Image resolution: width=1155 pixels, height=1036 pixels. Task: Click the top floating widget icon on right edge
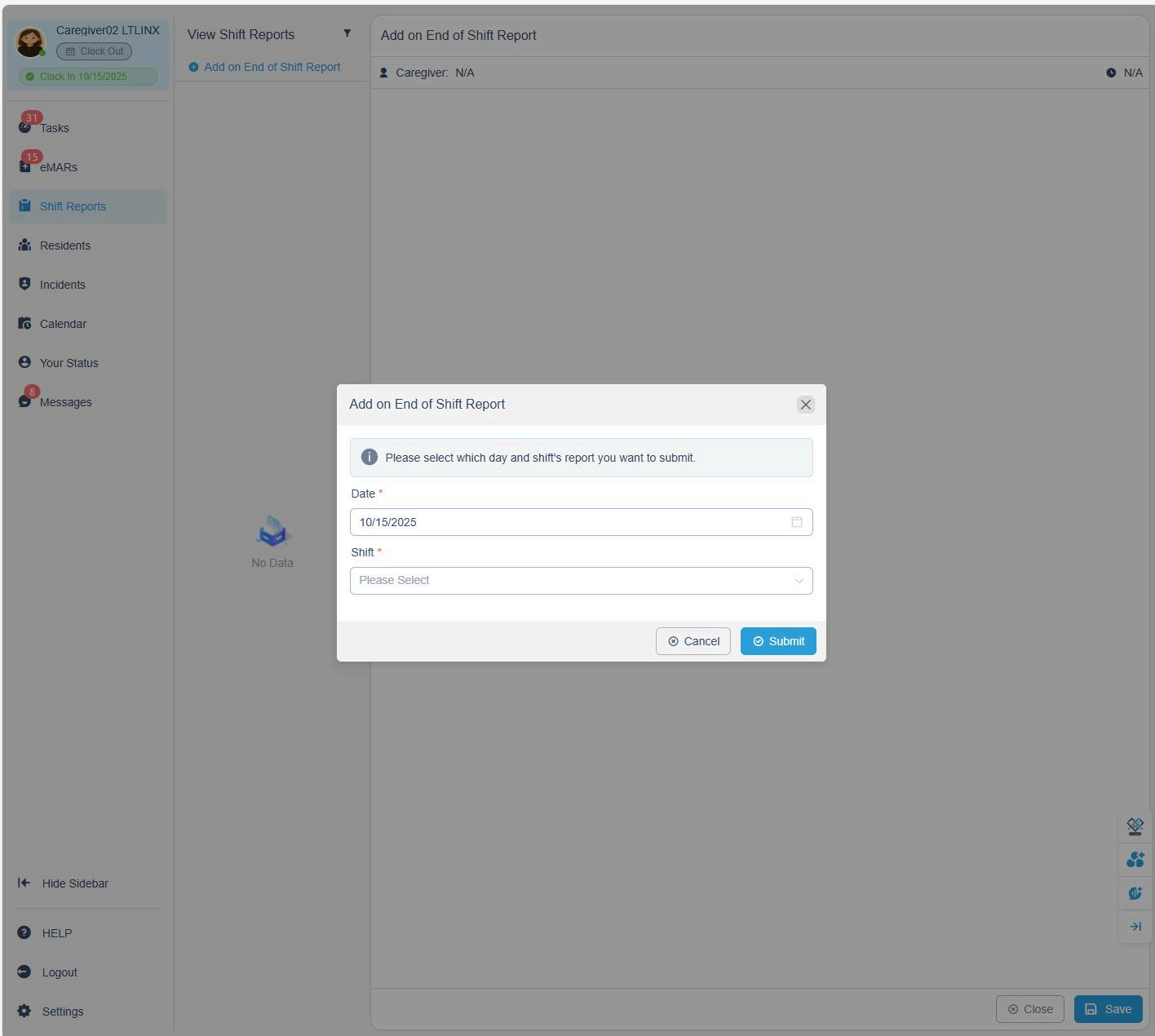pos(1135,826)
